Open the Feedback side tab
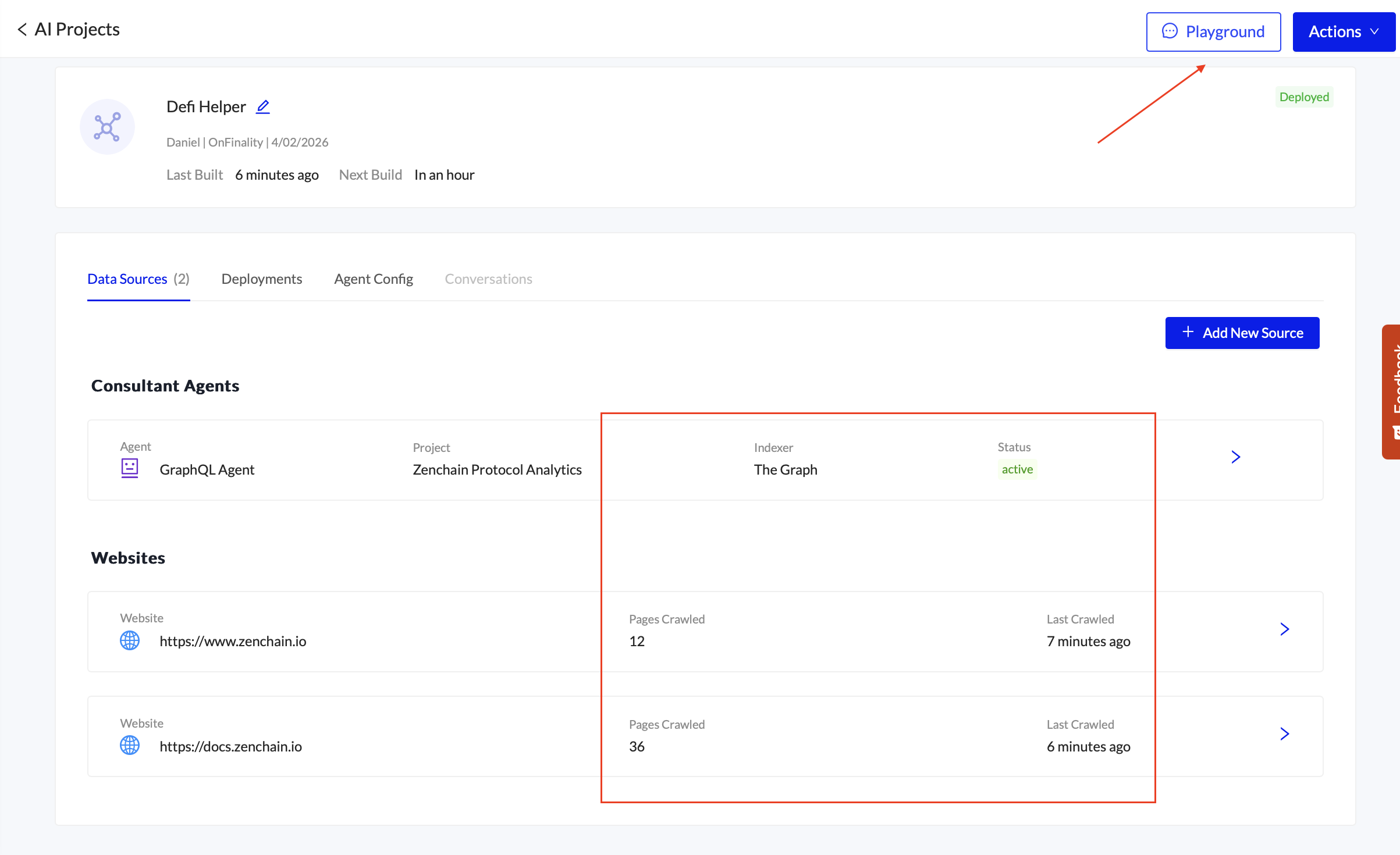 pos(1392,391)
